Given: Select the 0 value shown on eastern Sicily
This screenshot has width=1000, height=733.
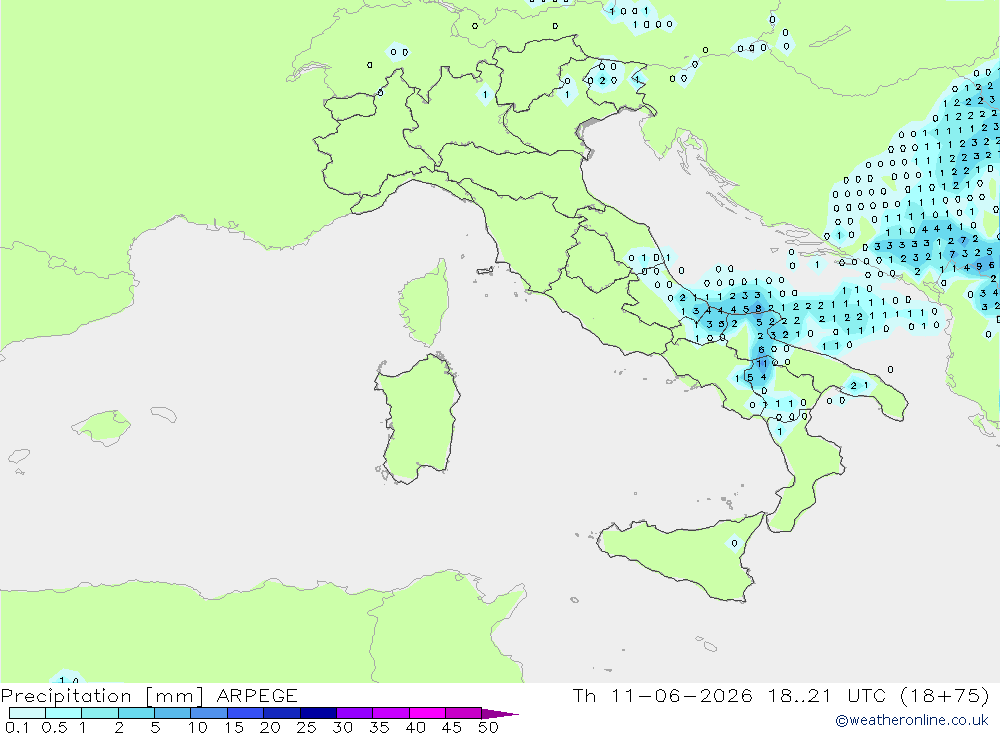Looking at the screenshot, I should (735, 544).
